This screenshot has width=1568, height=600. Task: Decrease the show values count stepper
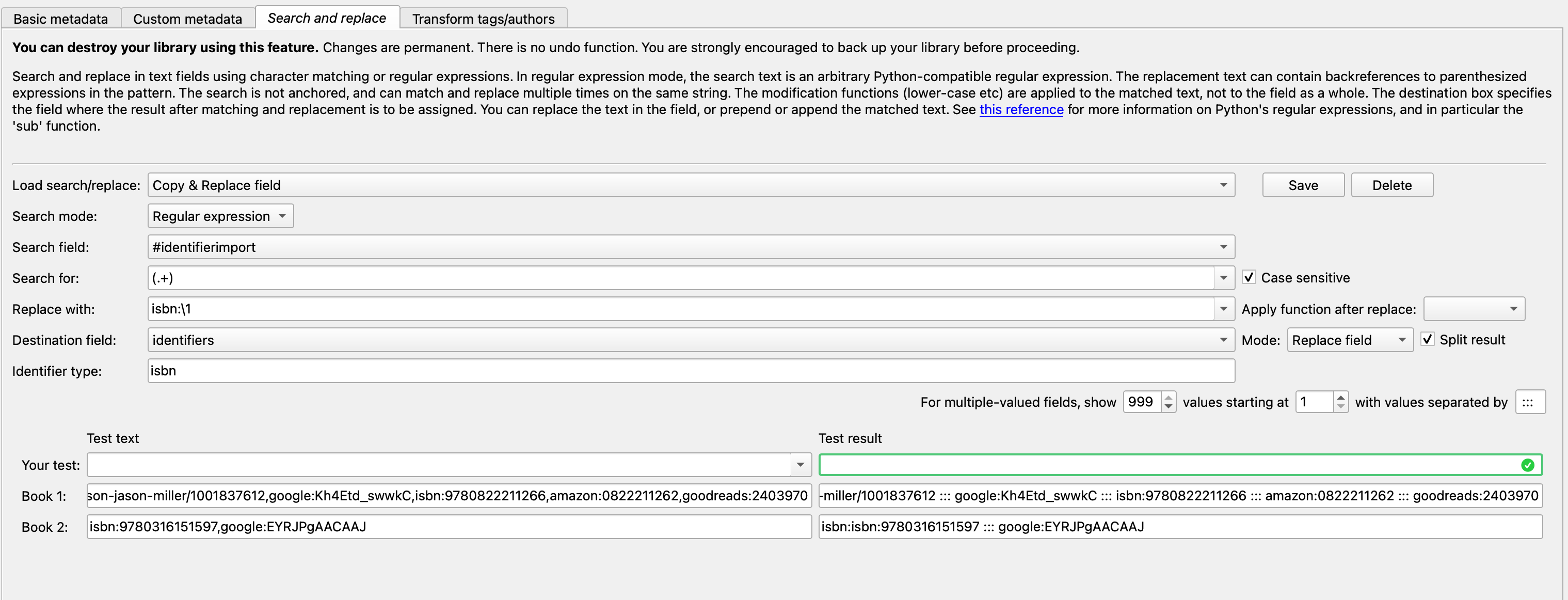pos(1168,406)
